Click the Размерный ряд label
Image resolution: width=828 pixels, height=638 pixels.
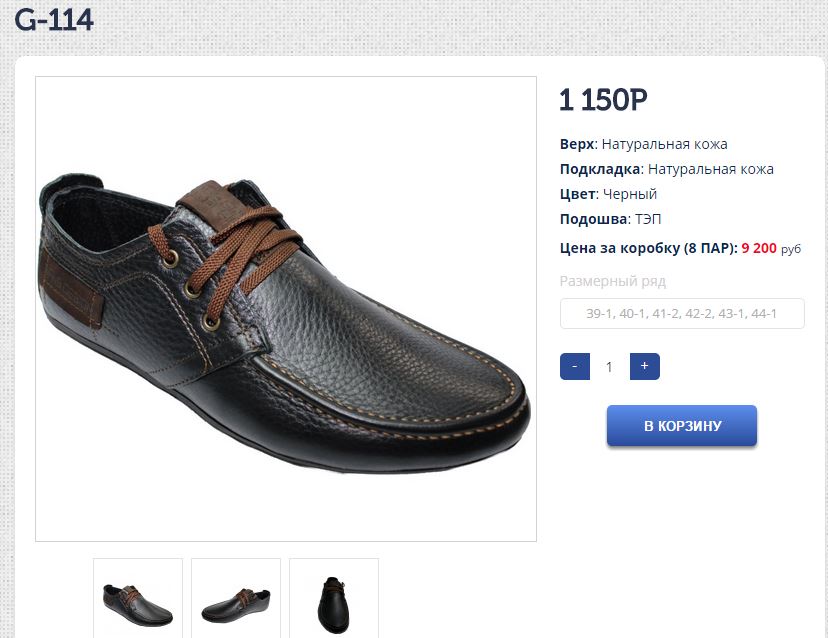pos(612,281)
